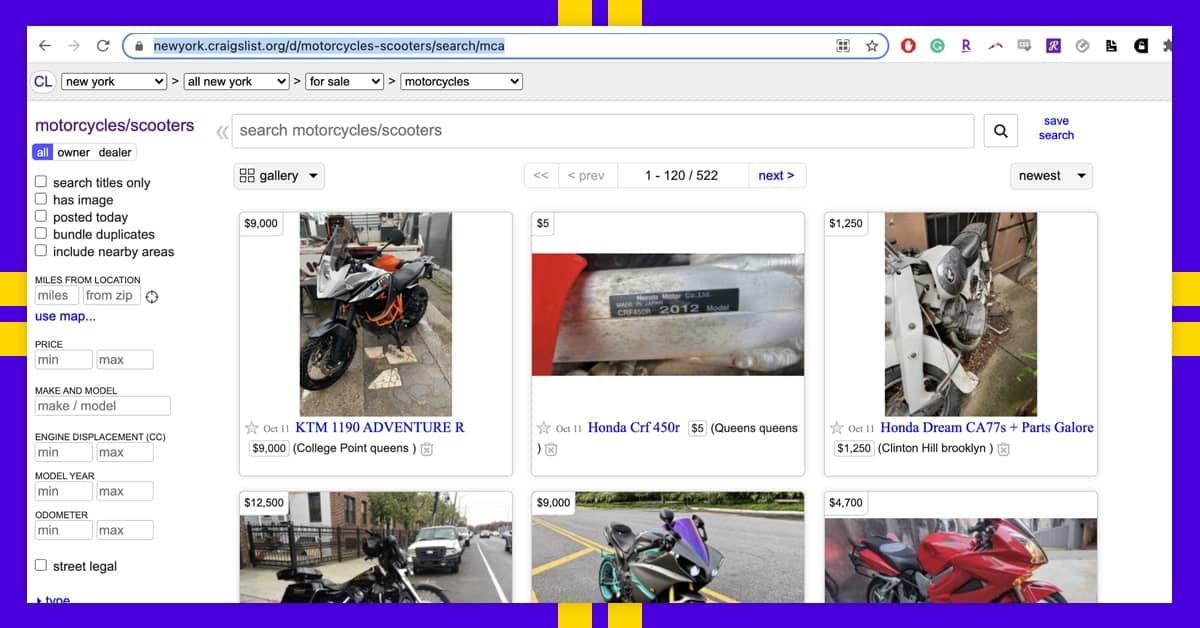Enable bundle duplicates checkbox
Image resolution: width=1200 pixels, height=628 pixels.
point(41,233)
